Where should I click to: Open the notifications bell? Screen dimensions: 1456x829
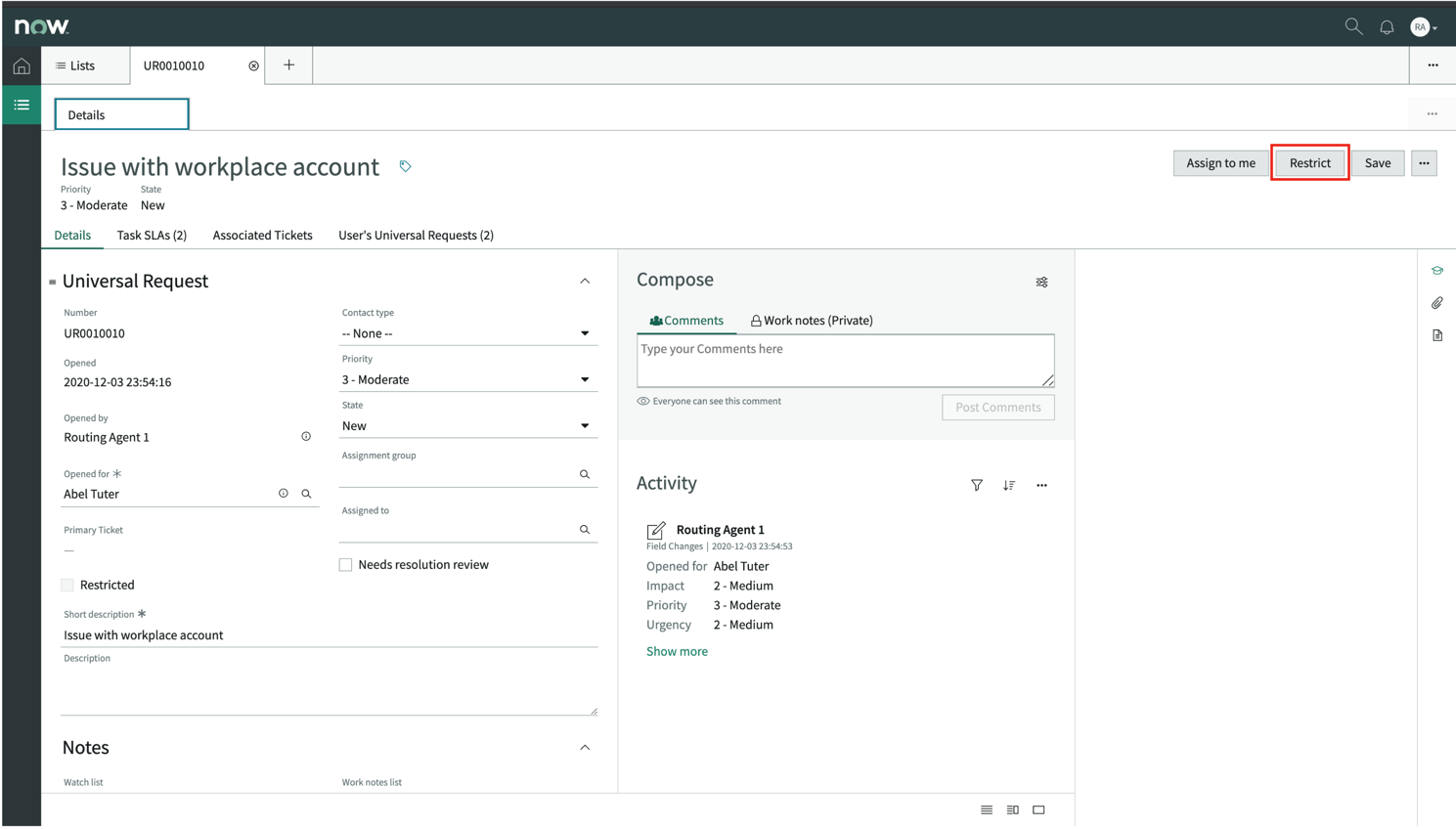tap(1387, 27)
